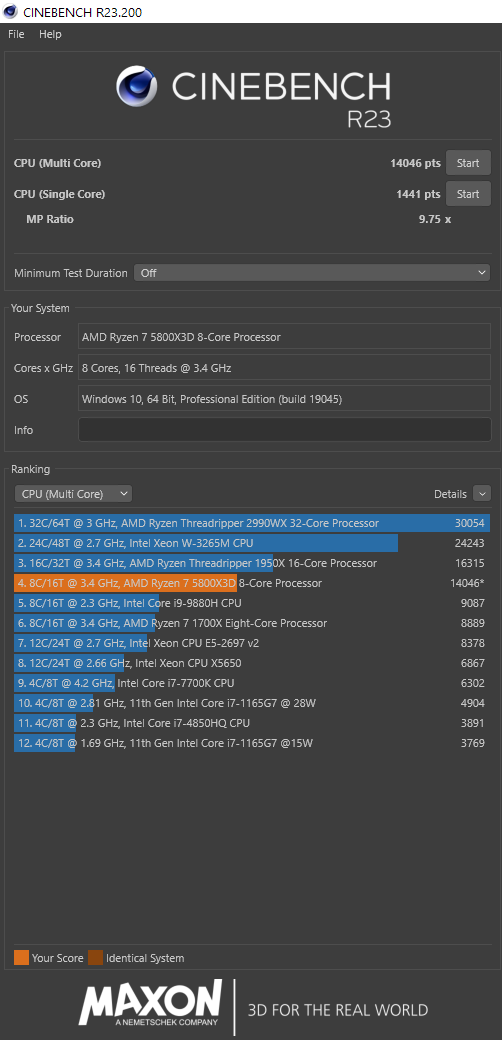Screen dimensions: 502x1040
Task: Click the 14046 pts multi core score
Action: 415,163
